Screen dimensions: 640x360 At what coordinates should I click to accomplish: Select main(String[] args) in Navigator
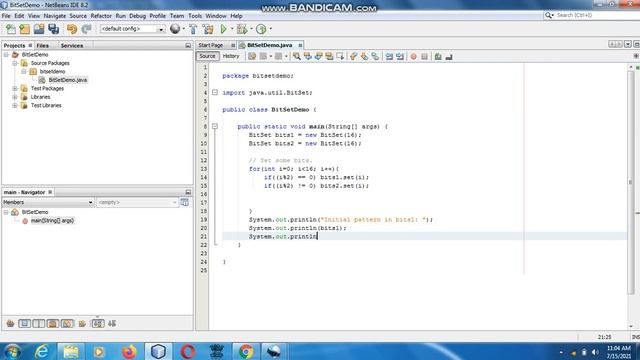(52, 220)
